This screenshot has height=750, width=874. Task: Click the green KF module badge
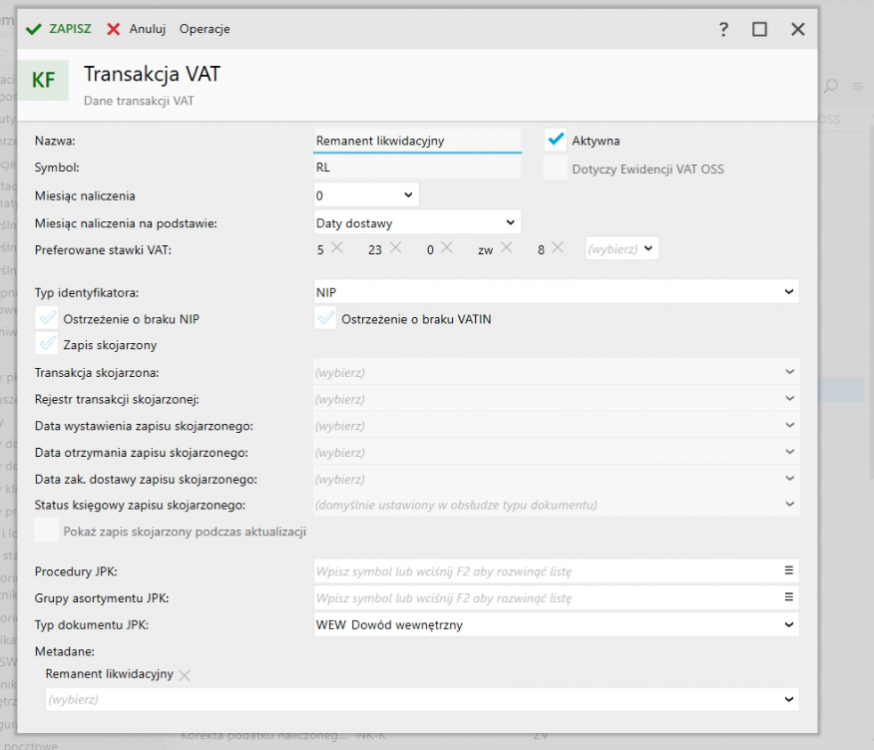pyautogui.click(x=42, y=79)
